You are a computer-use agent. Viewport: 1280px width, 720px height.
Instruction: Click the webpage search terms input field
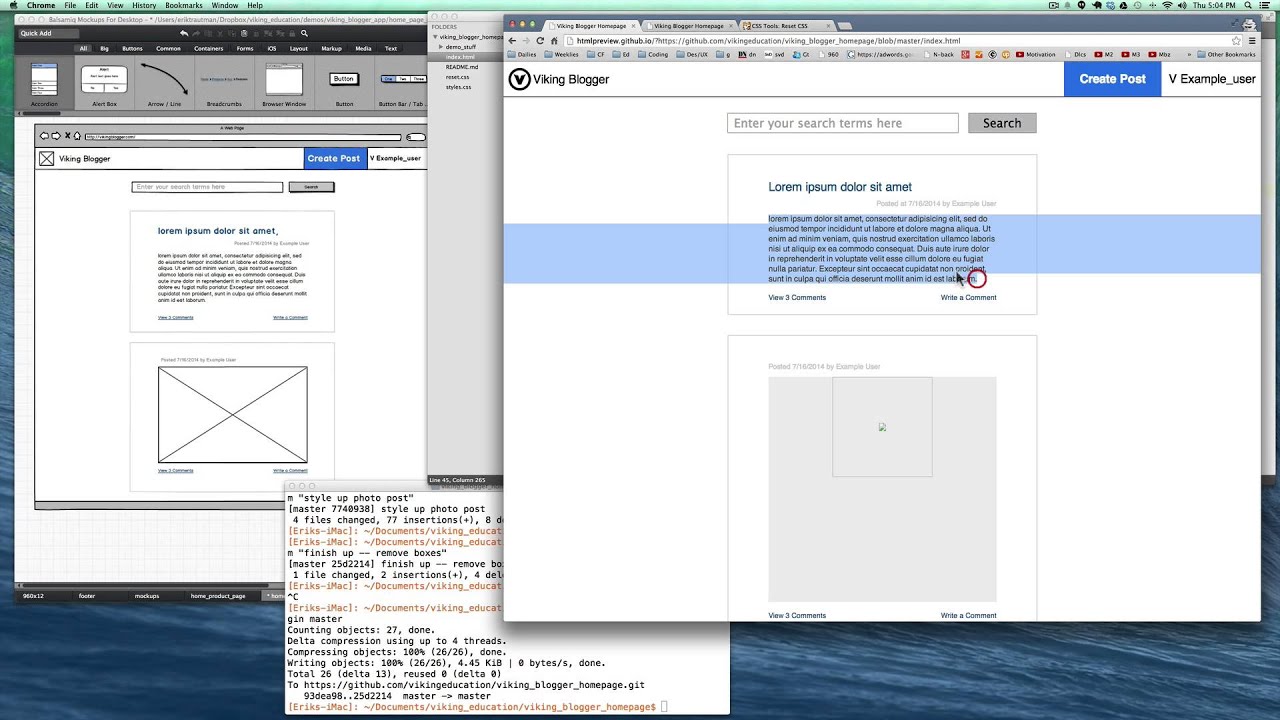coord(843,123)
